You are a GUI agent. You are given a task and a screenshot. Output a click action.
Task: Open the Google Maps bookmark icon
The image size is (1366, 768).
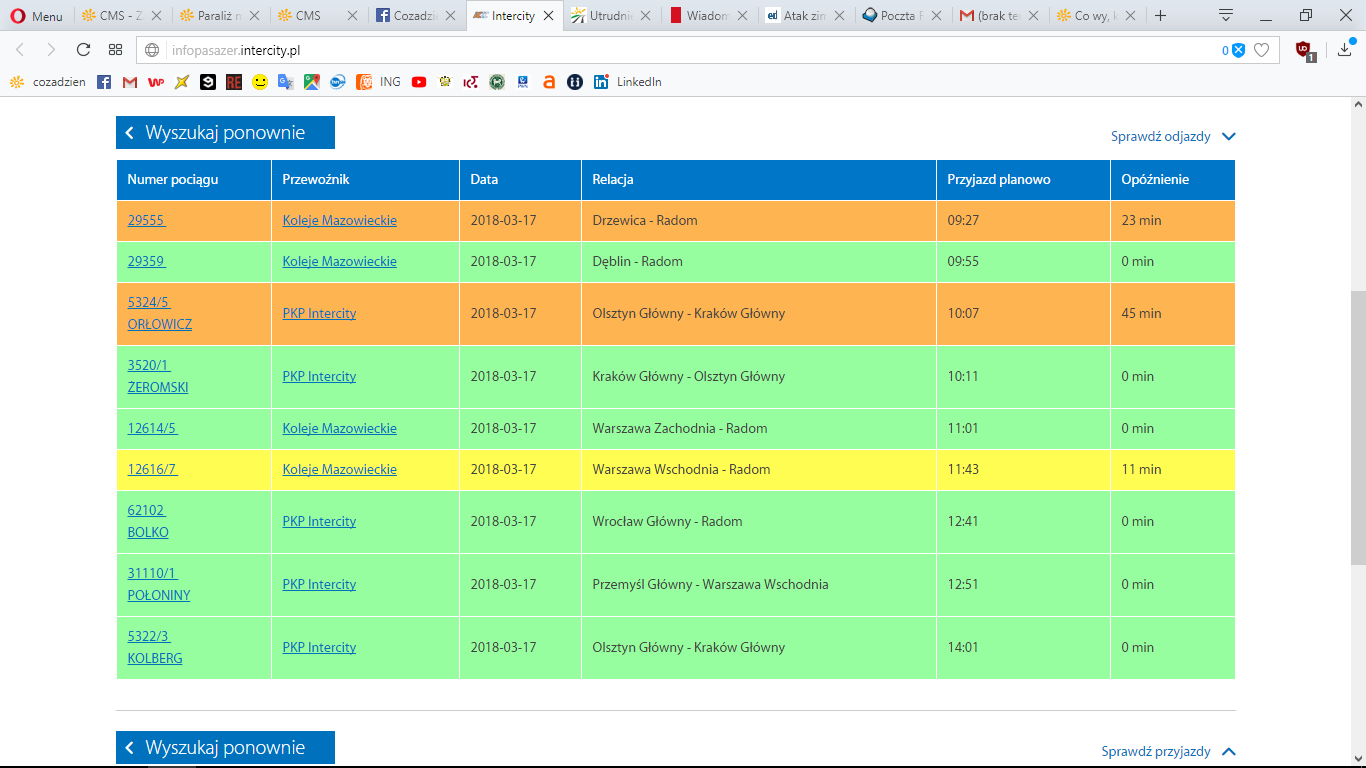coord(312,82)
